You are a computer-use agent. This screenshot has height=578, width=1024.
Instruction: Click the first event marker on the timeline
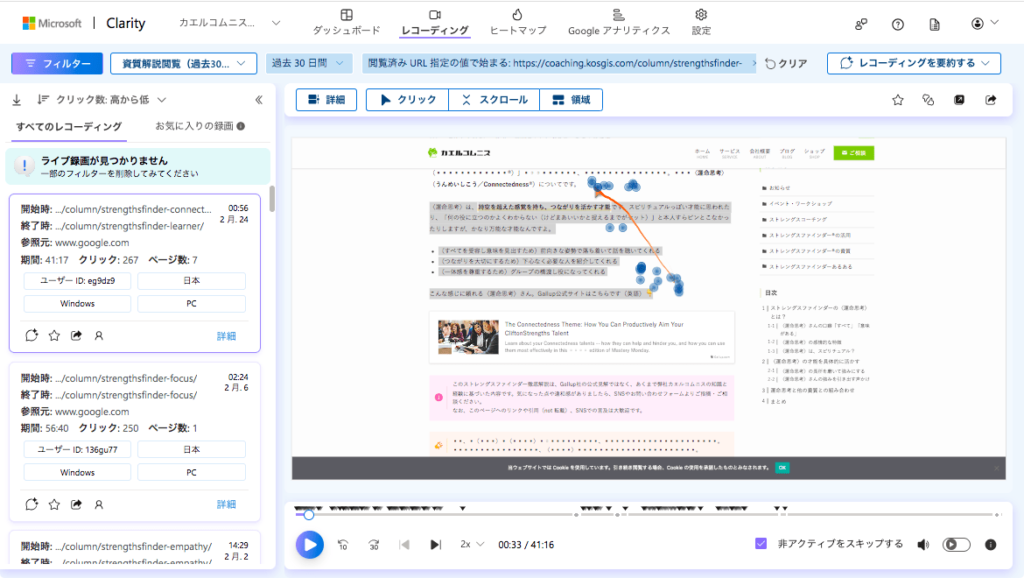coord(298,508)
